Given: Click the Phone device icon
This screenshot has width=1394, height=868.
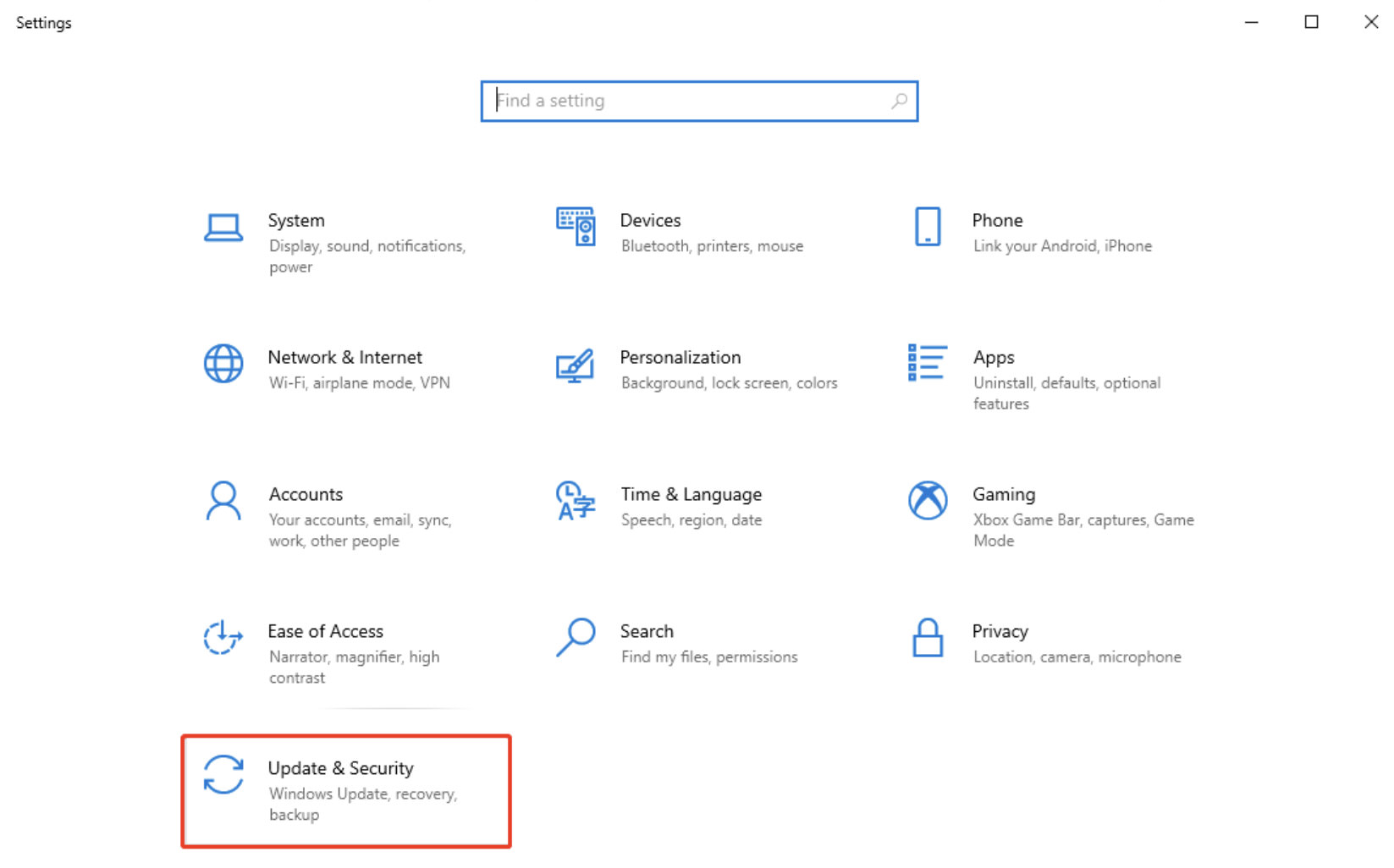Looking at the screenshot, I should pyautogui.click(x=928, y=227).
